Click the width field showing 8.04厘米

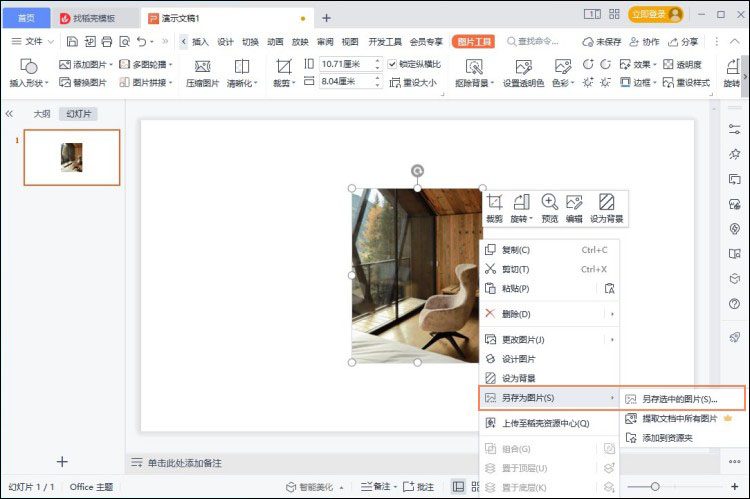coord(351,82)
